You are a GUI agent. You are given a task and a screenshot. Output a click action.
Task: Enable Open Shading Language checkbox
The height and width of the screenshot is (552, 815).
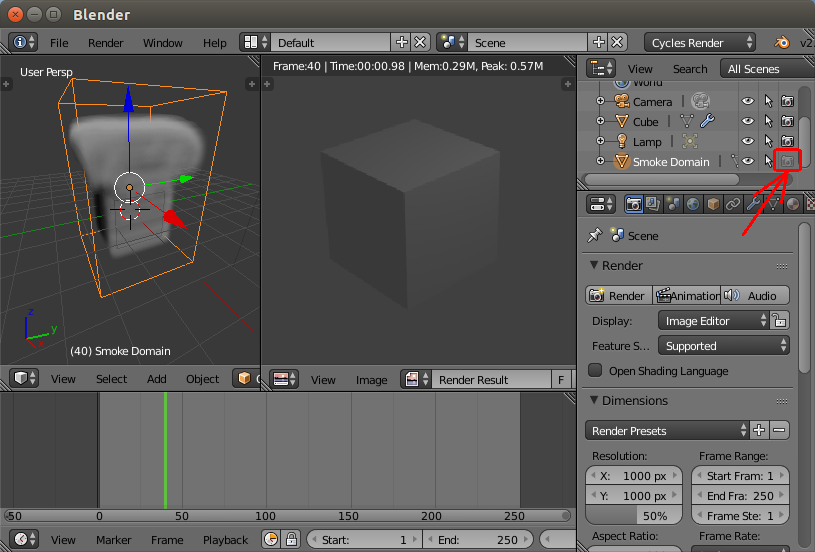[595, 370]
